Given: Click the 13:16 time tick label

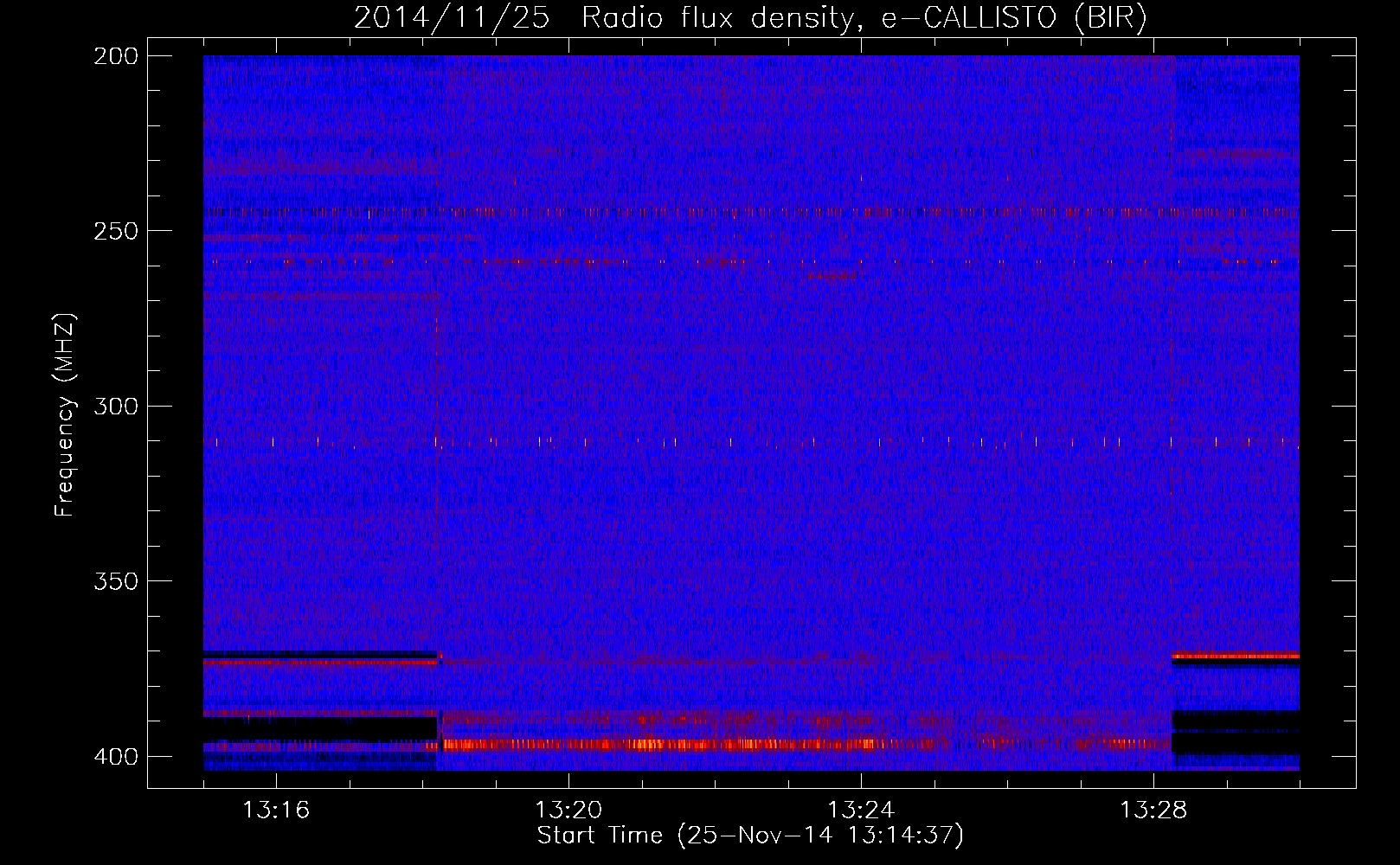Looking at the screenshot, I should [x=276, y=810].
